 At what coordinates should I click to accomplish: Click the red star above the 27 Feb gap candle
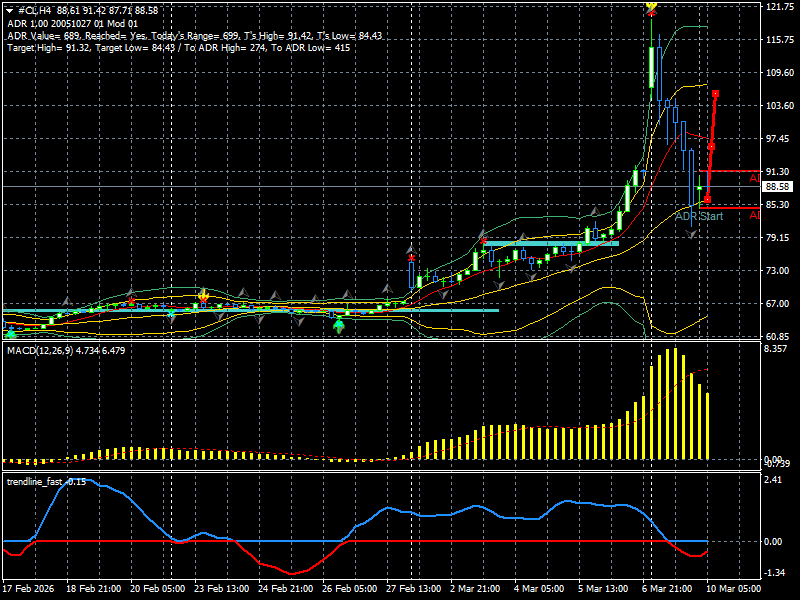tap(412, 258)
